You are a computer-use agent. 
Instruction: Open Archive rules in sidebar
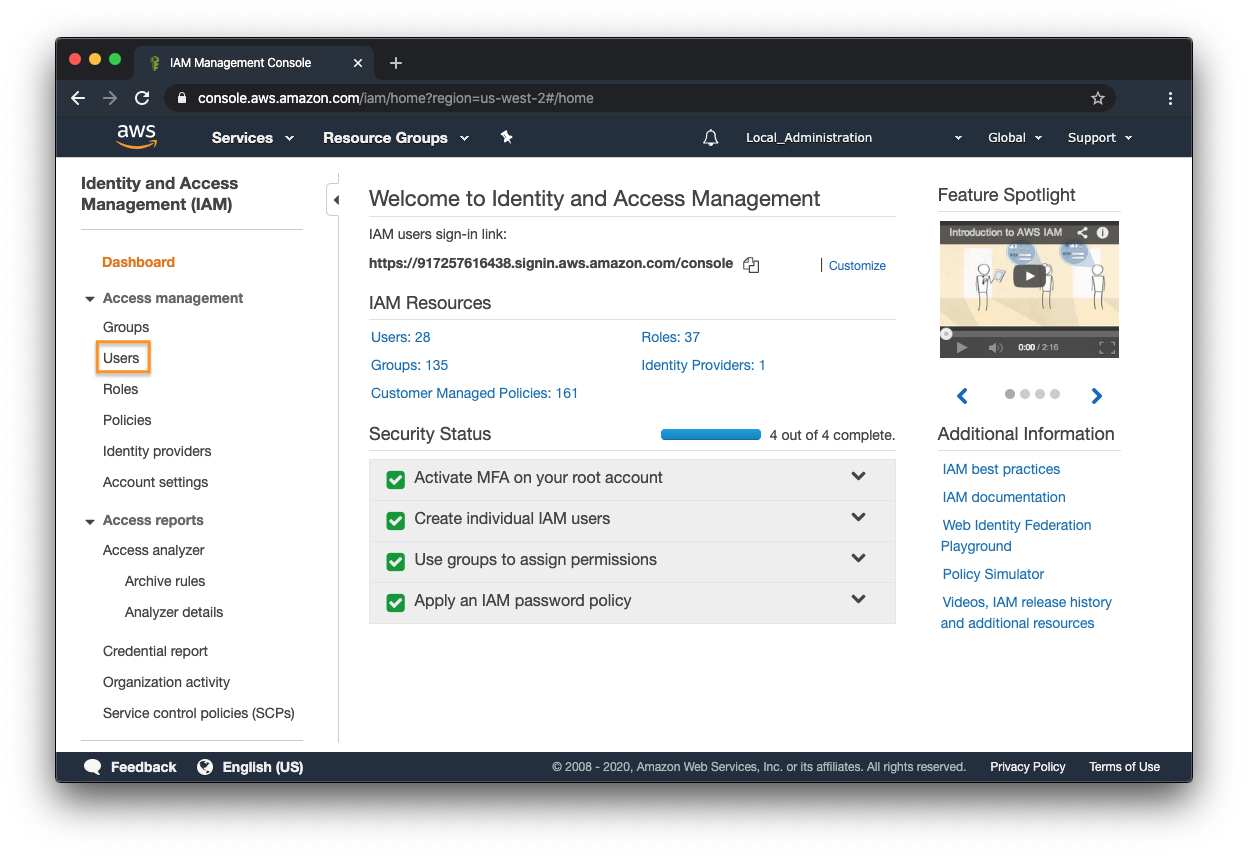[165, 581]
